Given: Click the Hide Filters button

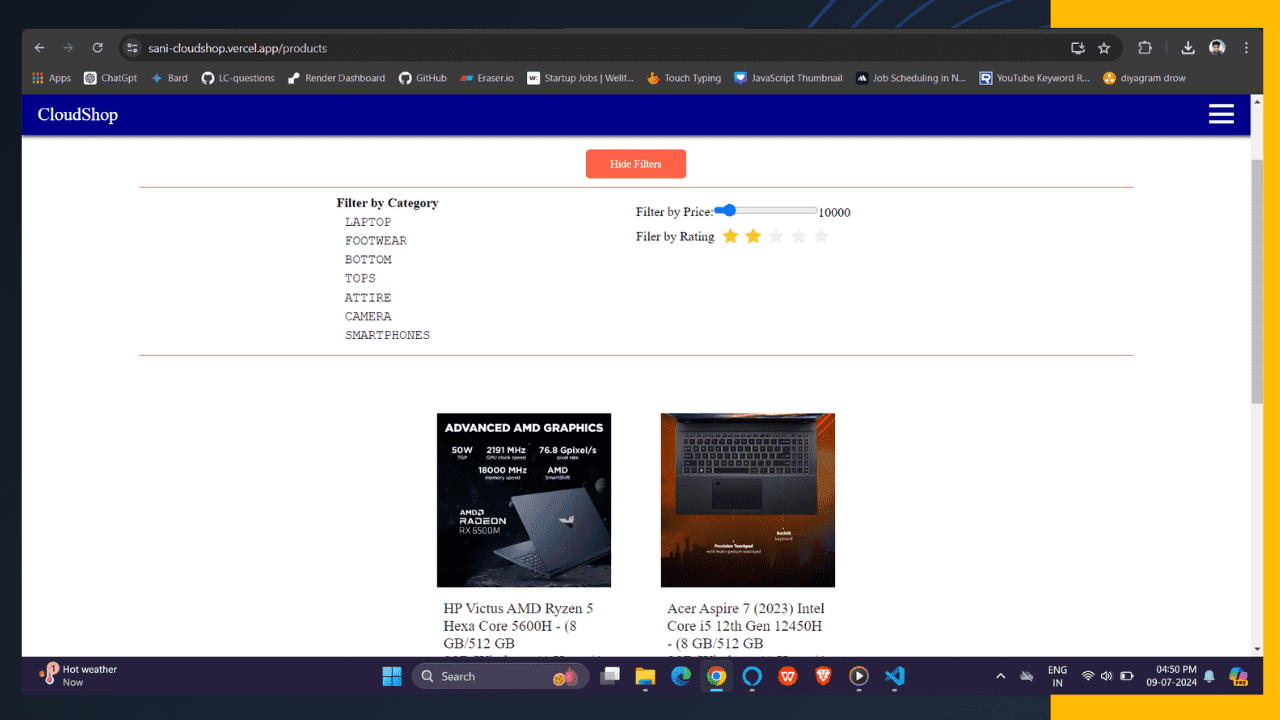Looking at the screenshot, I should pos(636,163).
